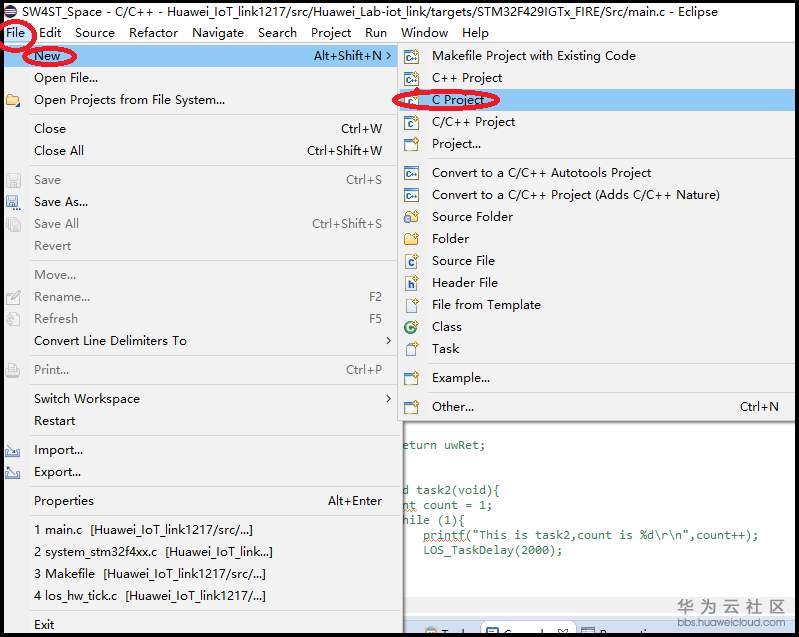Screen dimensions: 799x637
Task: Click the Open Projects from File System icon
Action: coord(13,100)
